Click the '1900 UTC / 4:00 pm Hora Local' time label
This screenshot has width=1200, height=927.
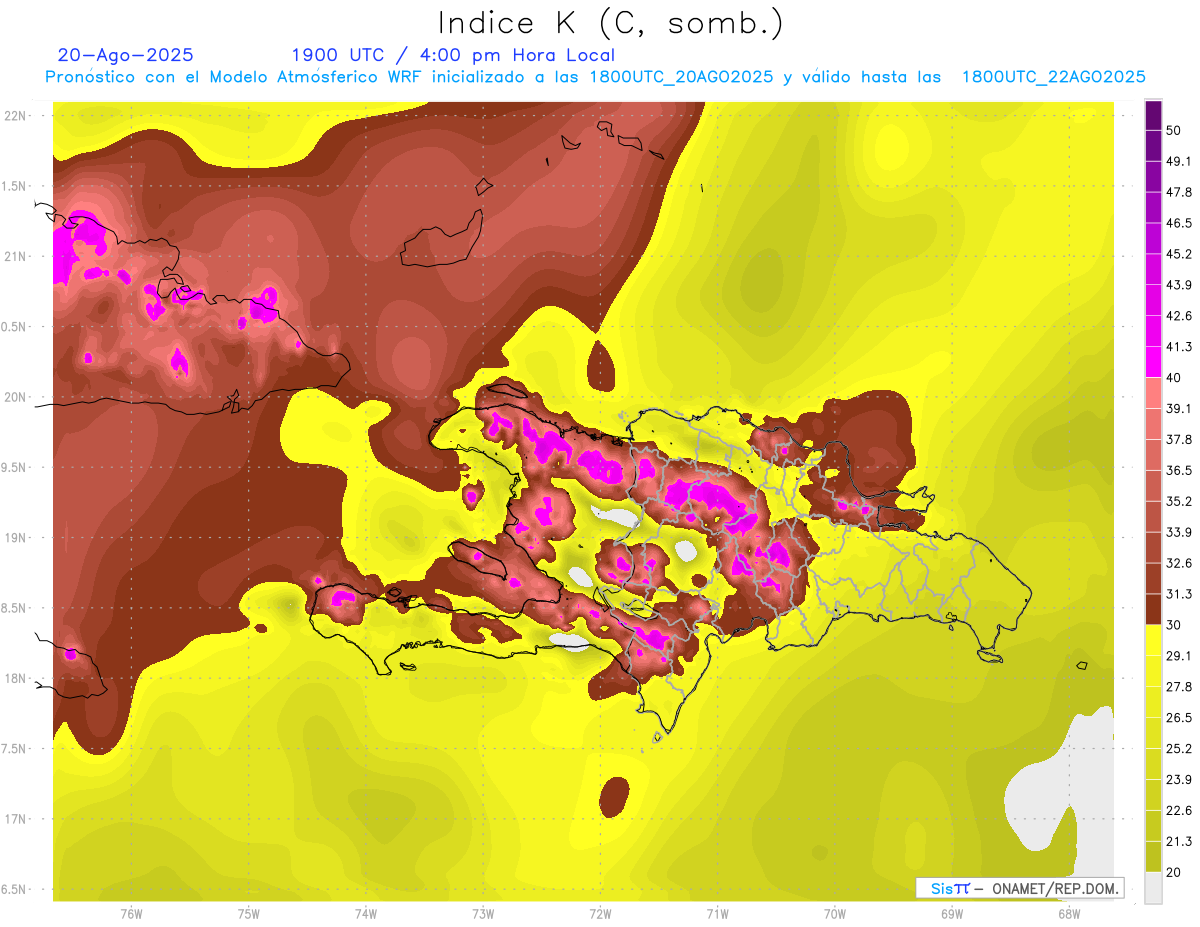[x=453, y=55]
